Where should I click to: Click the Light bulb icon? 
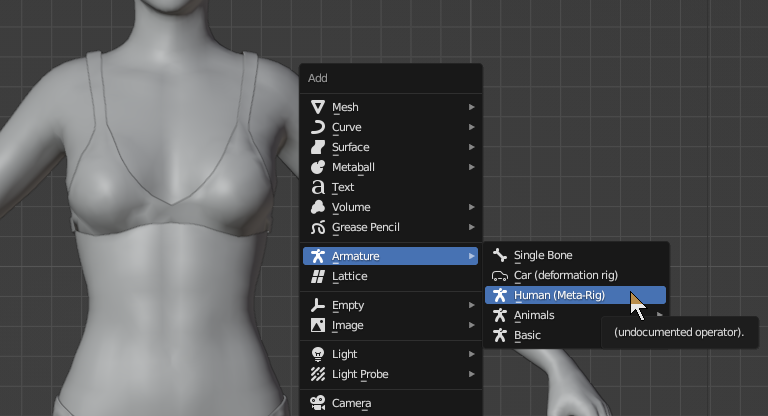(x=318, y=354)
